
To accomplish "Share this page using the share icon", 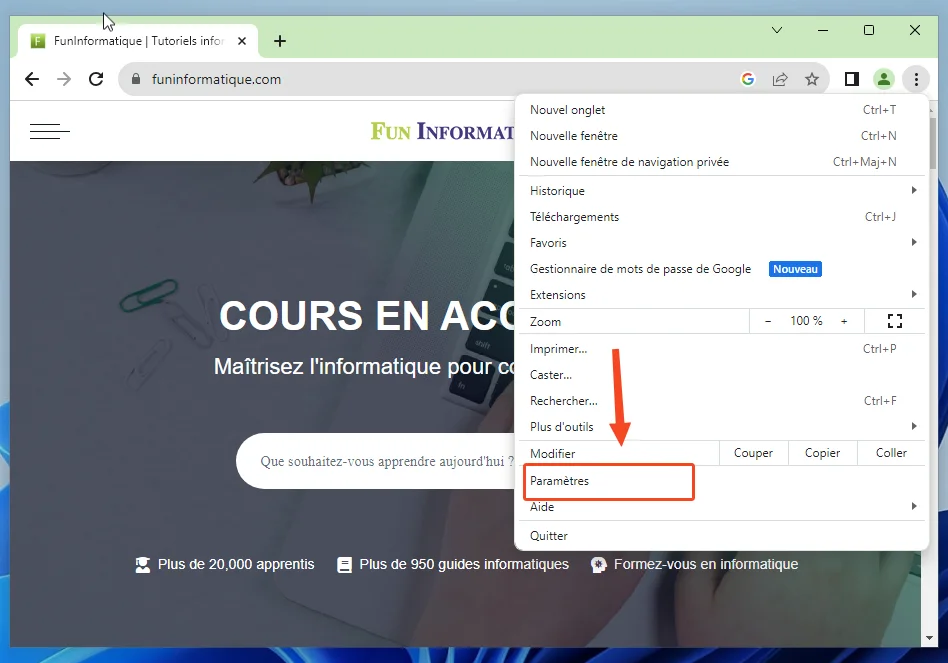I will coord(780,79).
